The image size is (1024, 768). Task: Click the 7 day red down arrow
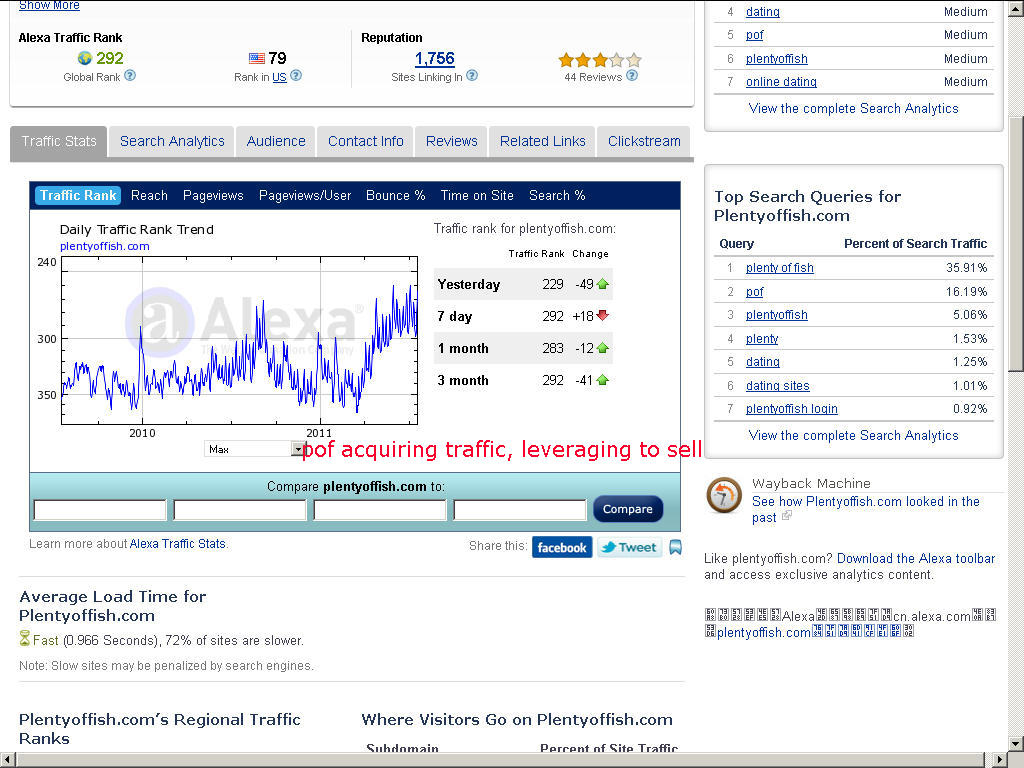(602, 315)
